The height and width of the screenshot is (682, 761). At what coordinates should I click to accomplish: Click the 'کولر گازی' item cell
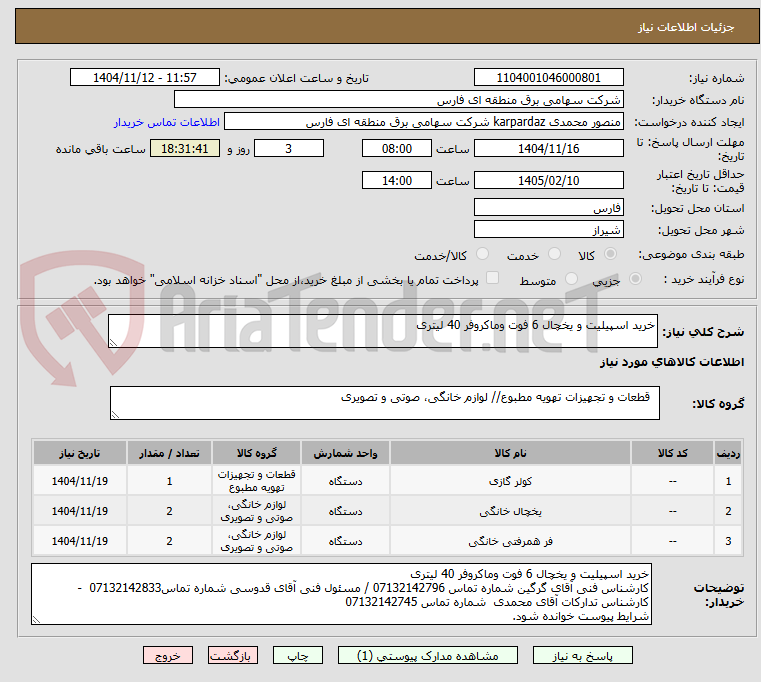click(x=510, y=481)
